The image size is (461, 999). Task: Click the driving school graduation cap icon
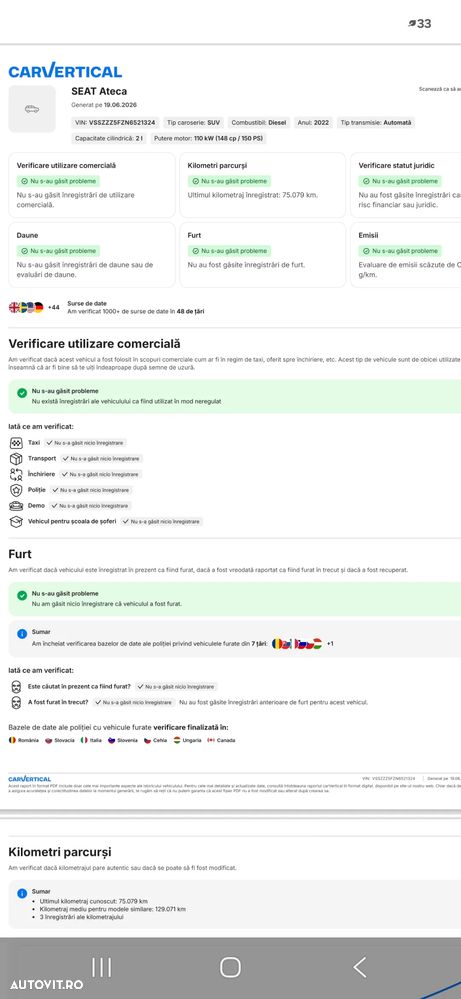pos(16,521)
